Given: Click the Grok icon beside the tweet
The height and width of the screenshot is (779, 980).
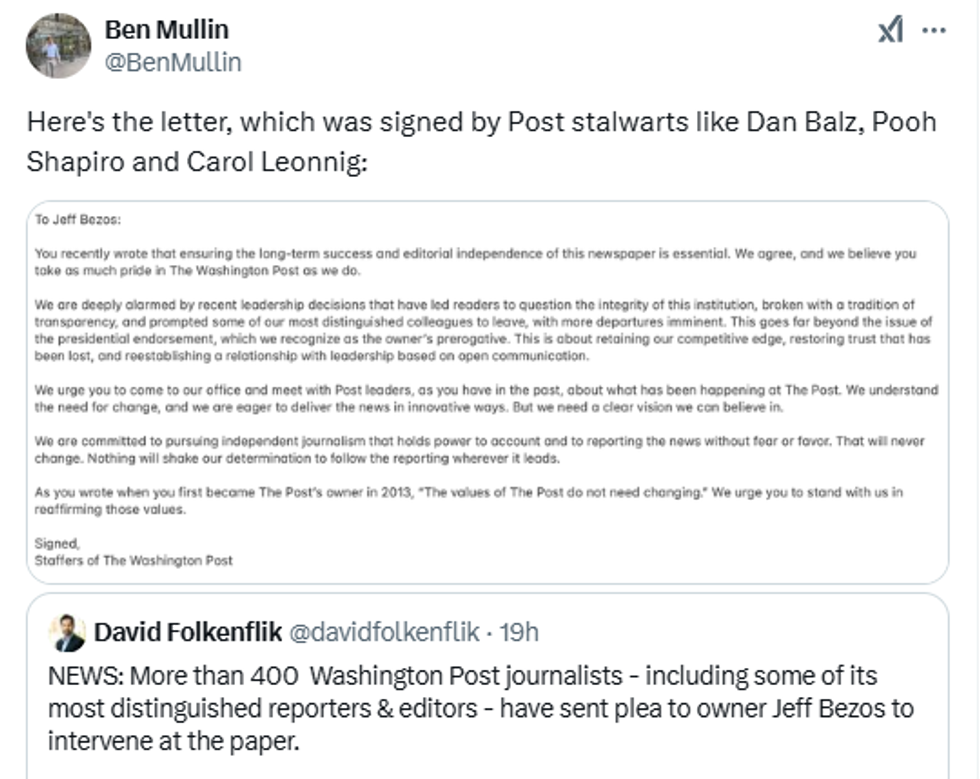Looking at the screenshot, I should coord(890,31).
